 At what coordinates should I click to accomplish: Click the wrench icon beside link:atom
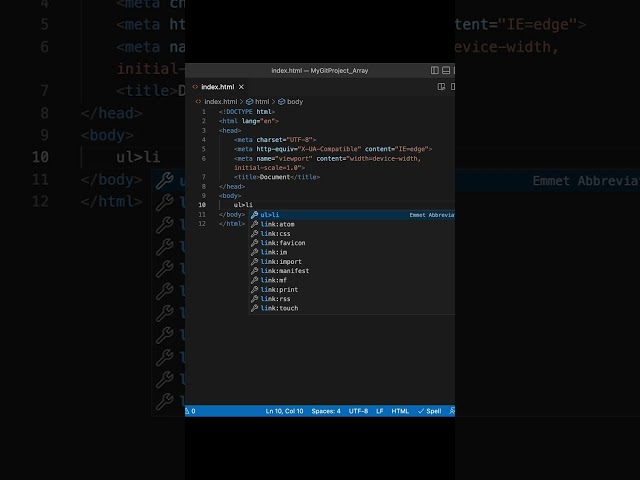[254, 224]
